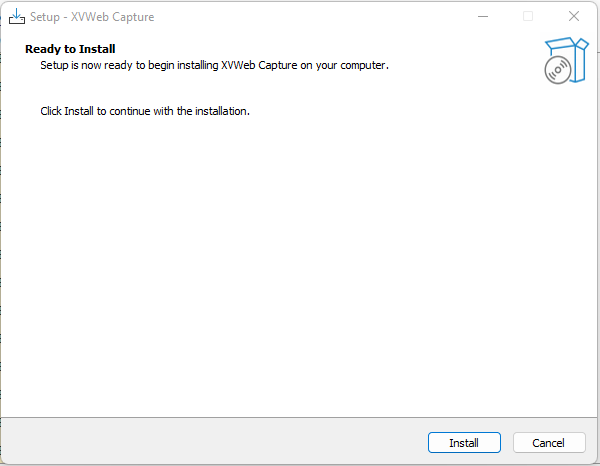The height and width of the screenshot is (466, 600).
Task: Click the "Setup is now ready" description line
Action: (x=213, y=65)
